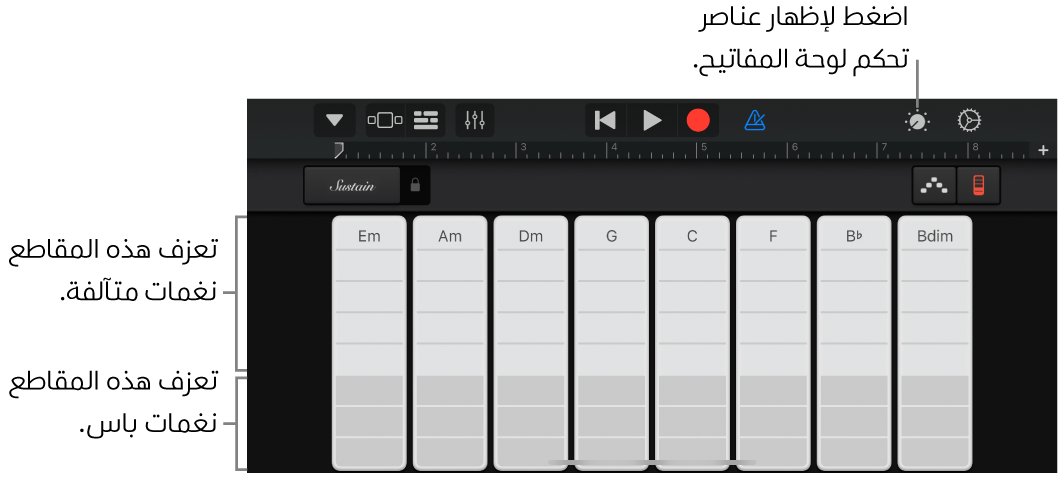
Task: Tap the Em chord strip label
Action: (x=369, y=236)
